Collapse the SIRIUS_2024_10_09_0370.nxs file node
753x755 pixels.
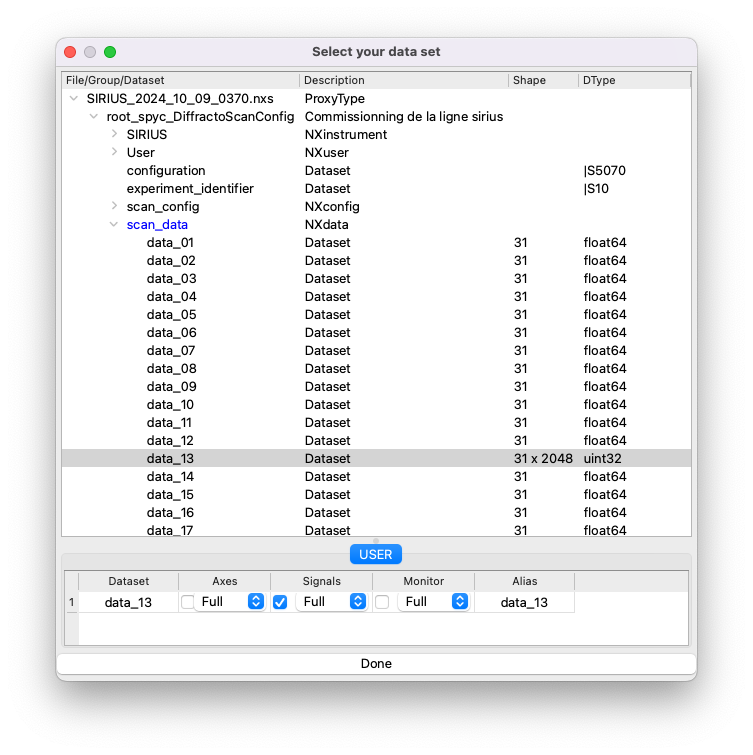coord(74,99)
